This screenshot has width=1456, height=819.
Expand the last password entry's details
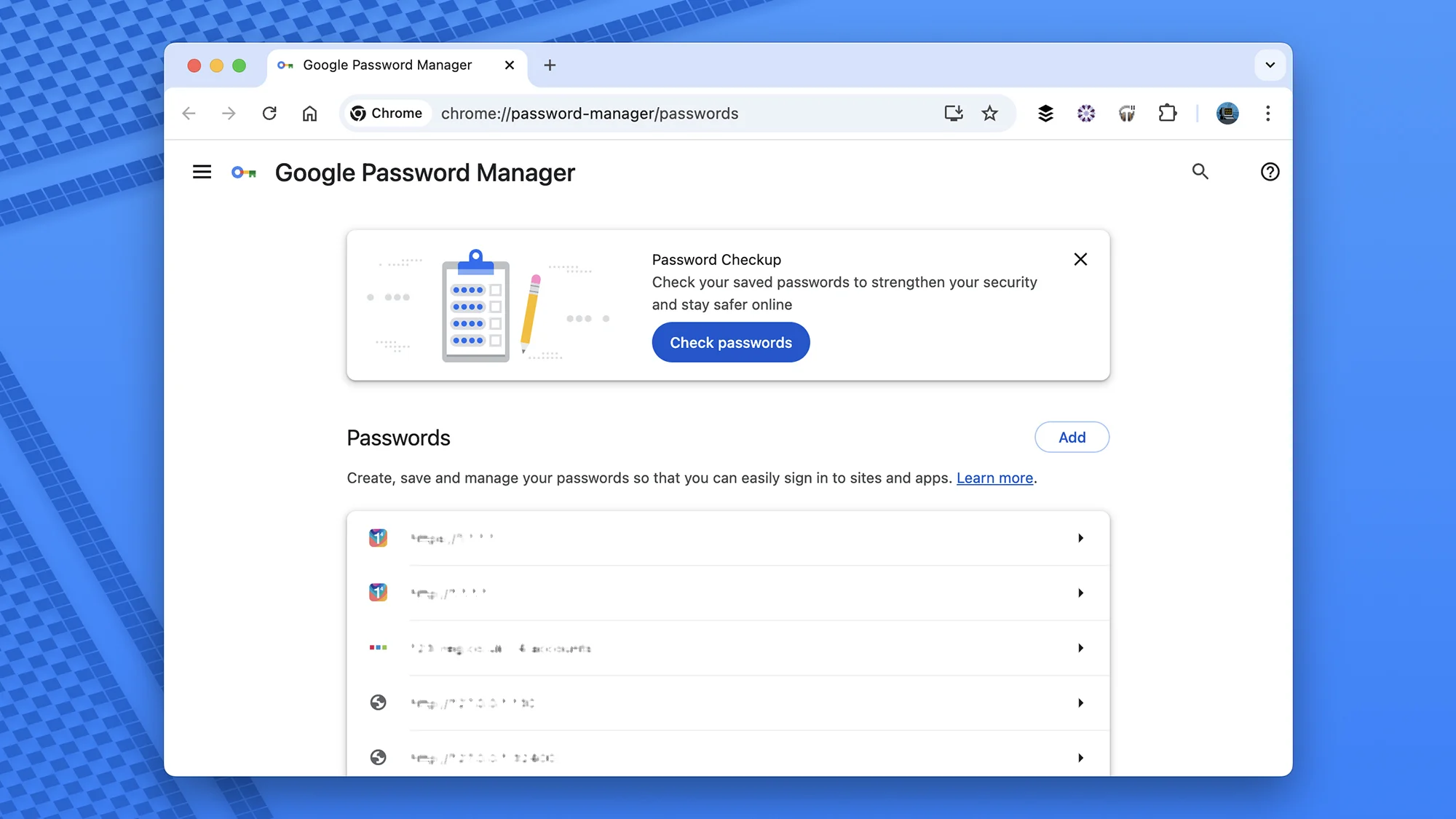pos(1080,757)
